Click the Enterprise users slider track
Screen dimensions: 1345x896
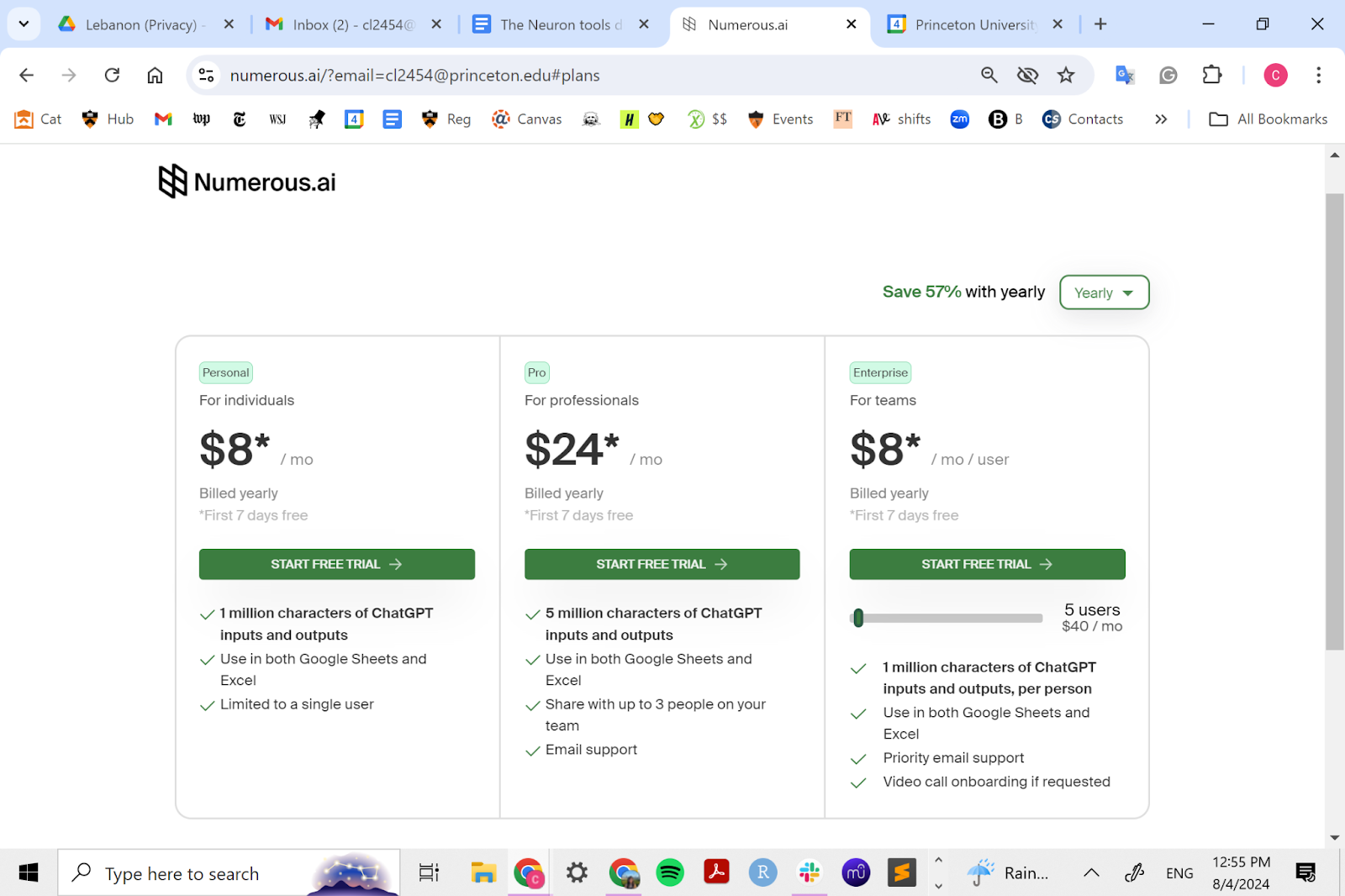click(947, 618)
